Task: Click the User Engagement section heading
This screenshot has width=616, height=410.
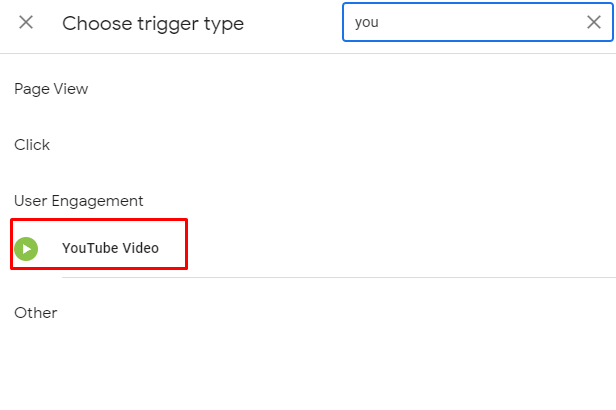Action: 79,201
